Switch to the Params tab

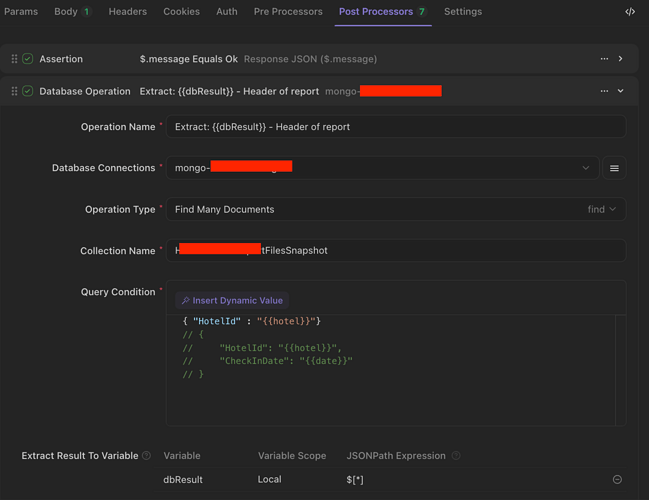(21, 12)
